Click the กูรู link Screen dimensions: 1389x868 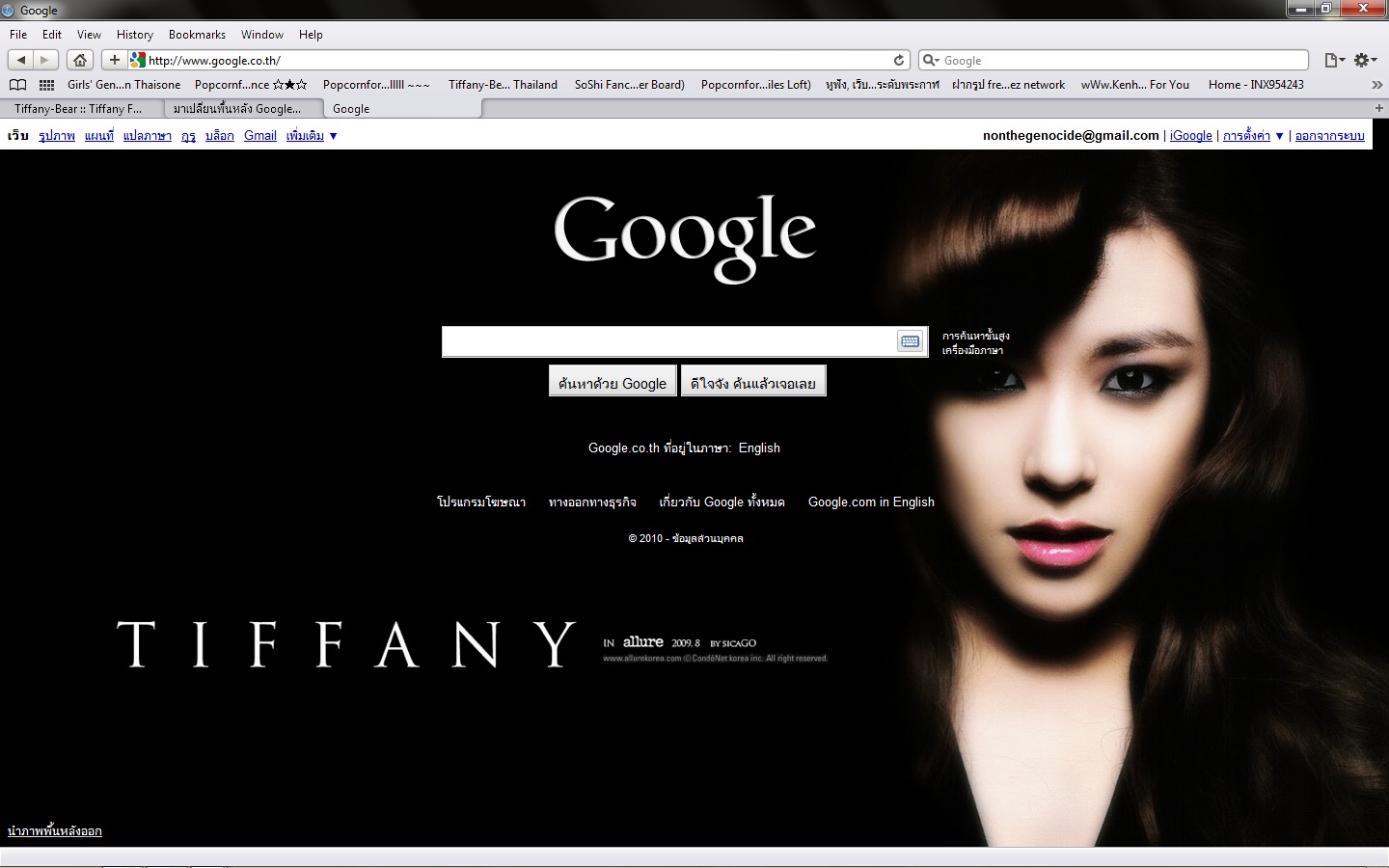pyautogui.click(x=188, y=136)
